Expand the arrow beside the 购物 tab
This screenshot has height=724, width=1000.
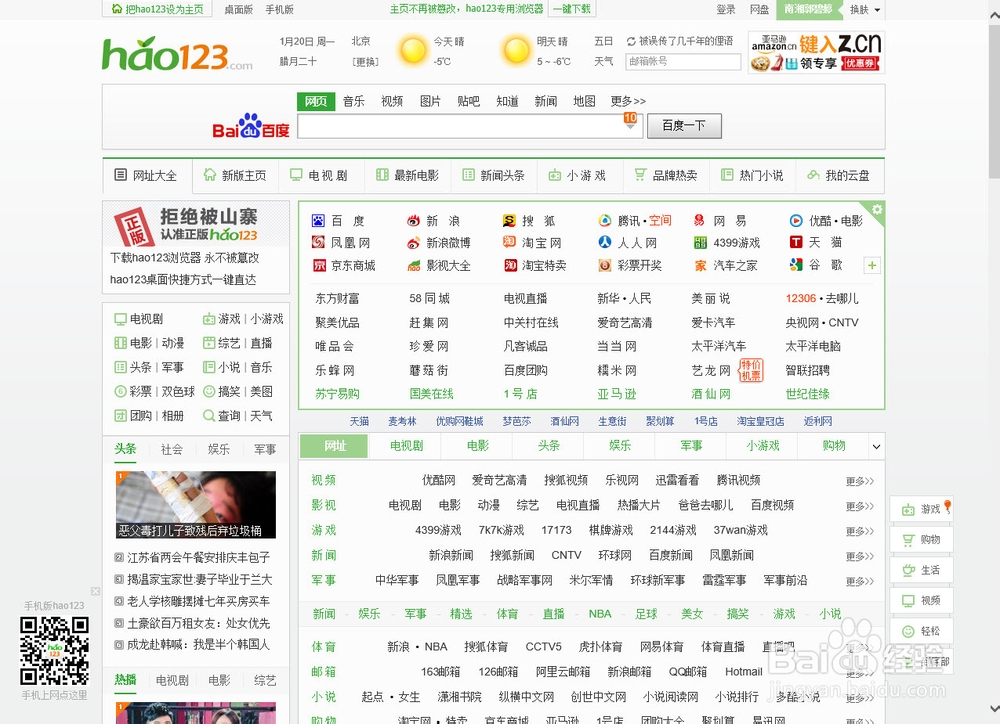877,446
